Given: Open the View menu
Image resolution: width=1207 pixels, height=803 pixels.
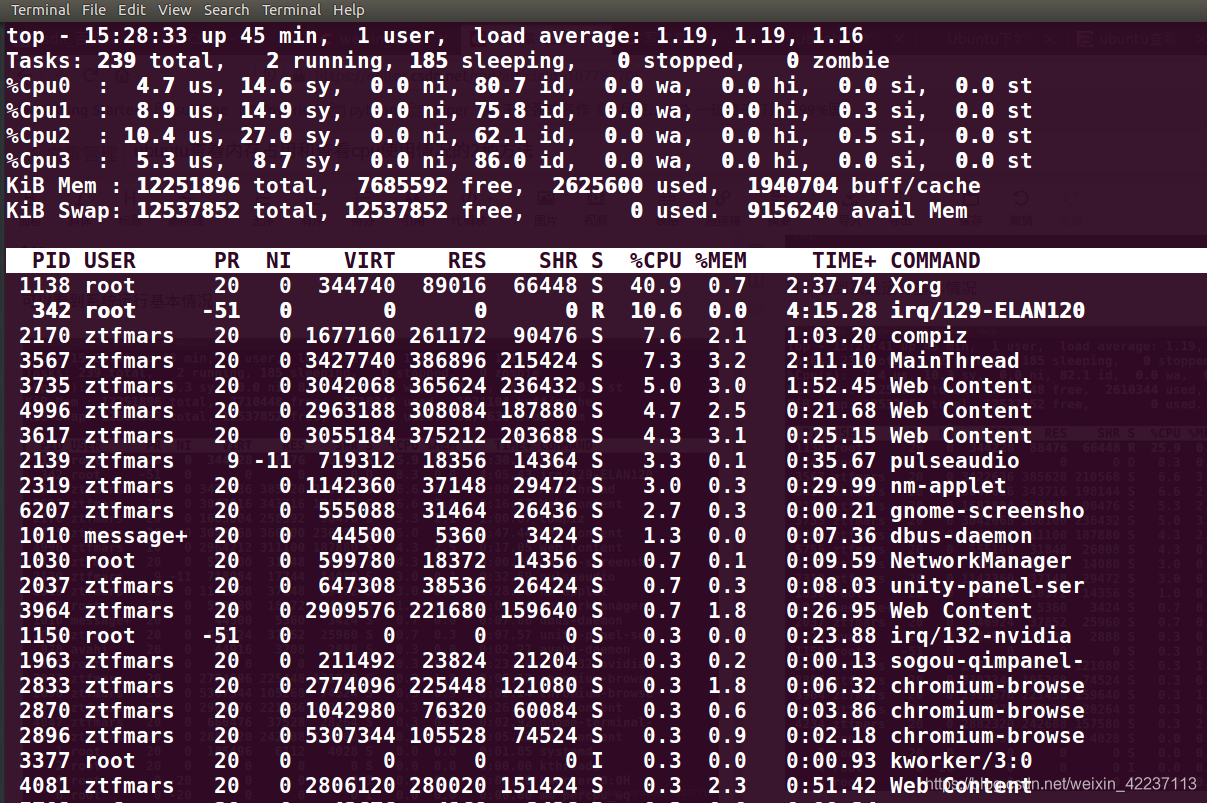Looking at the screenshot, I should 175,10.
